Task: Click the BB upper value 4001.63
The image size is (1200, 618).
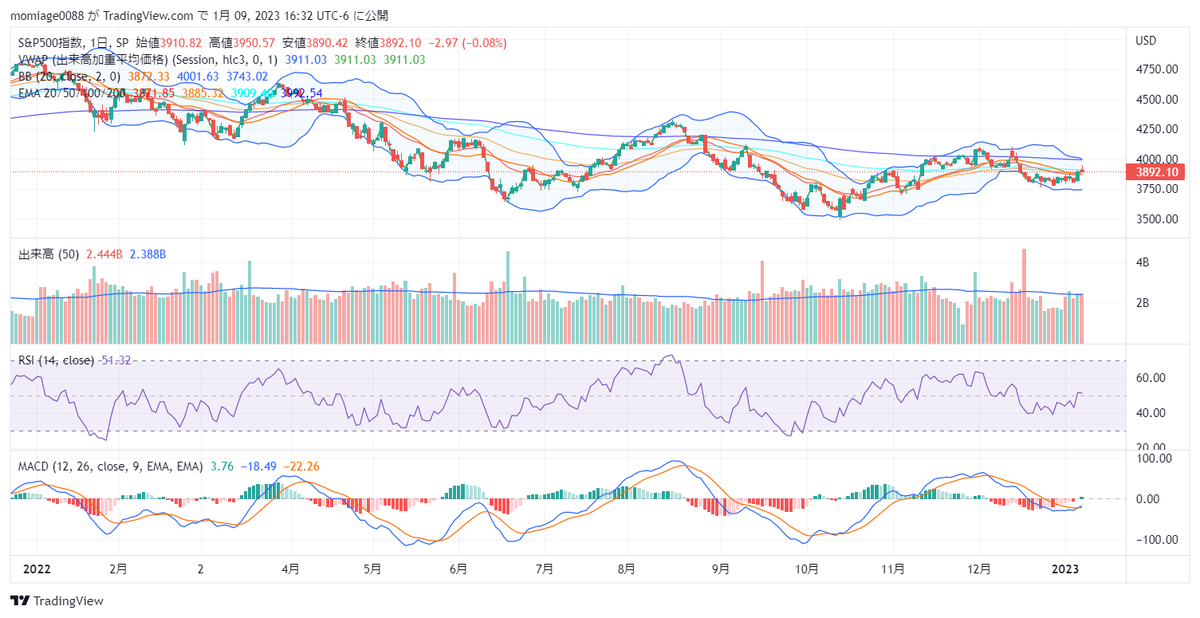Action: point(198,76)
